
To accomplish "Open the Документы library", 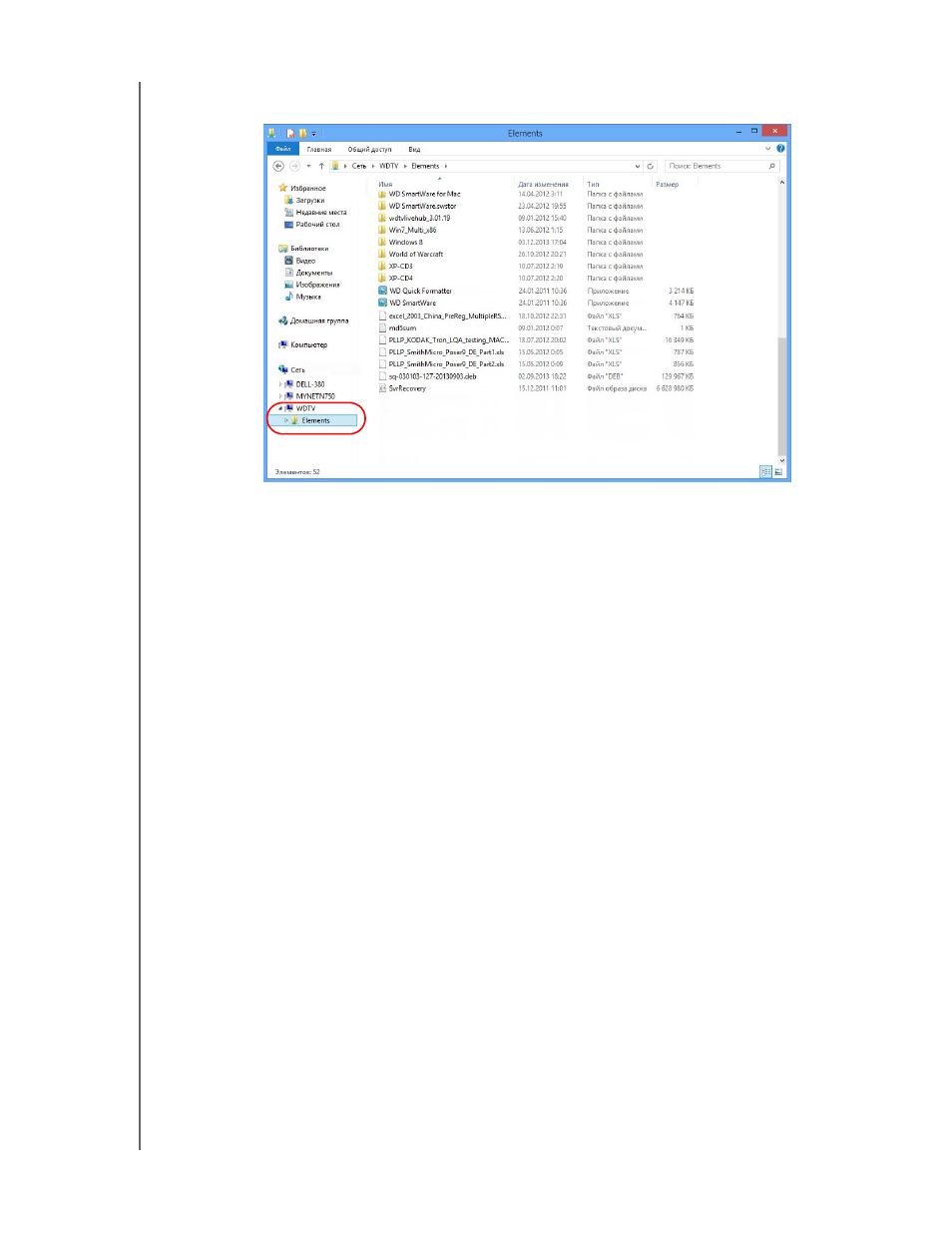I will tap(313, 273).
